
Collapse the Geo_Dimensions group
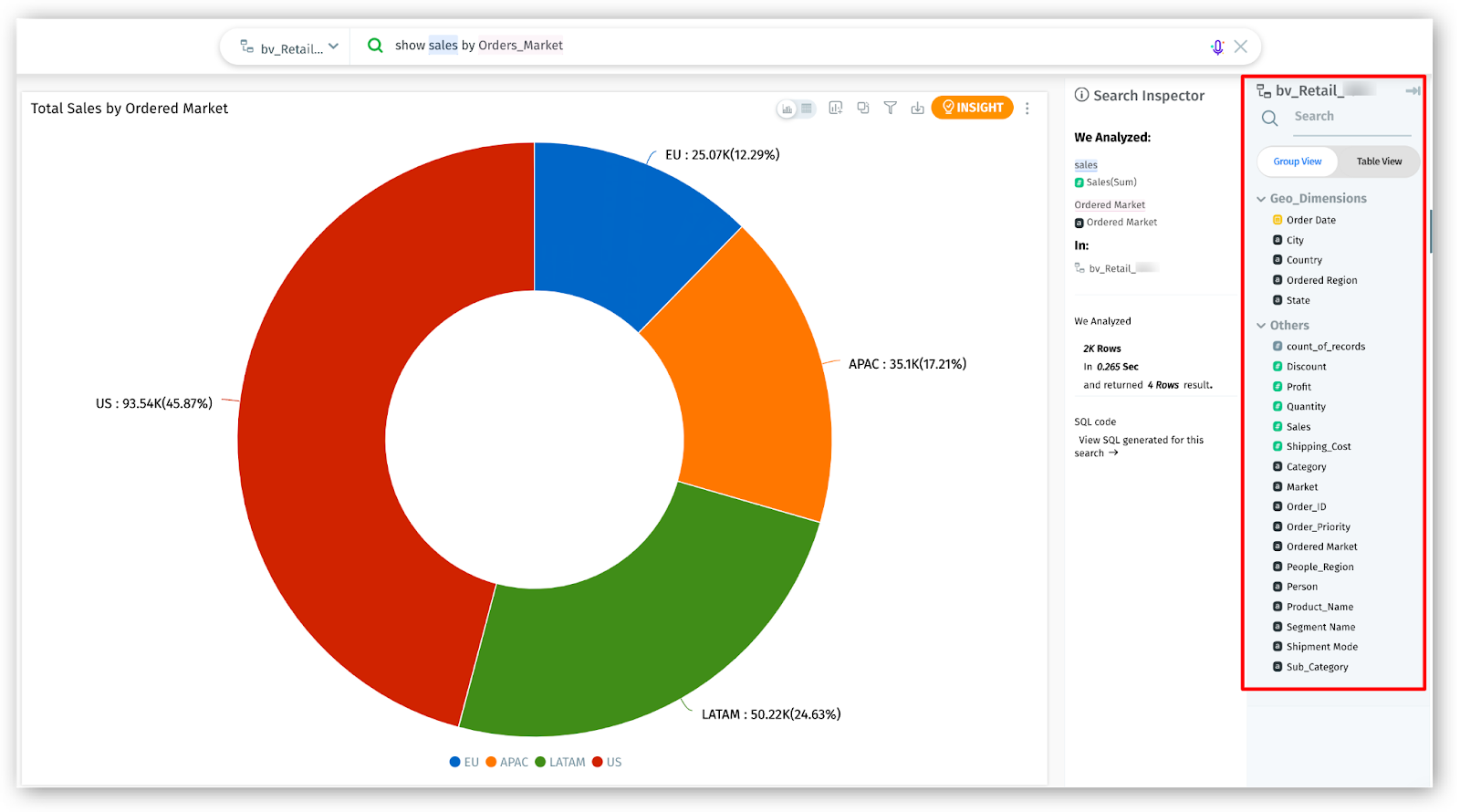(1261, 199)
